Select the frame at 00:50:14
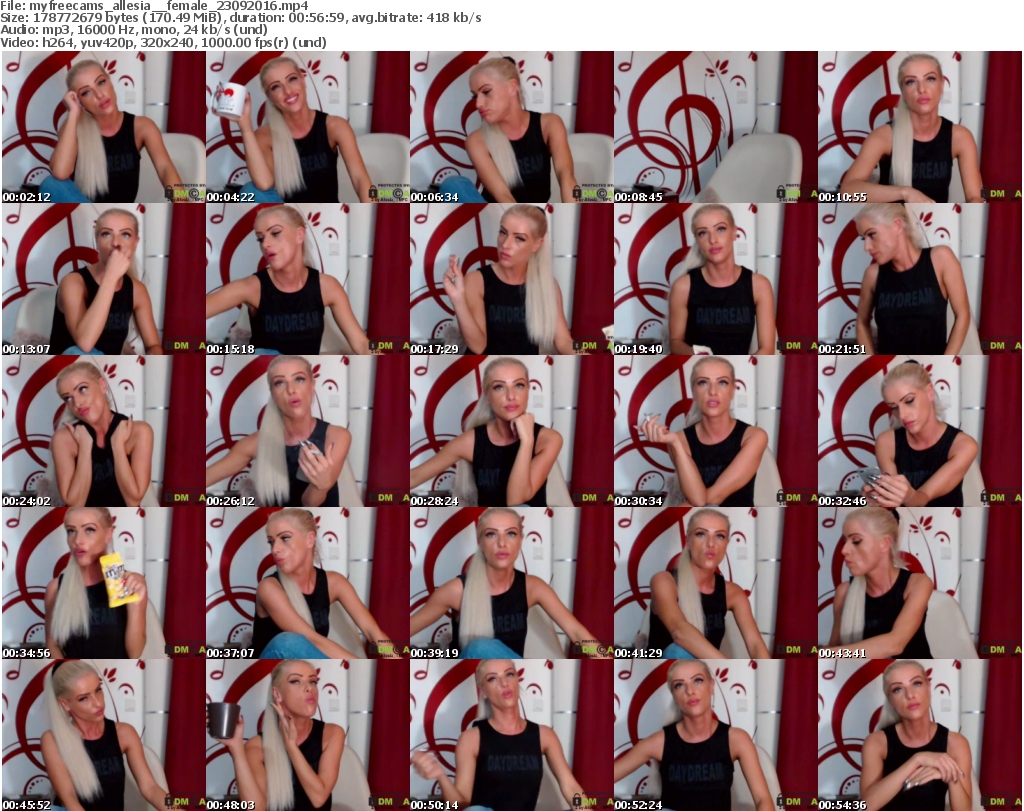 512,735
